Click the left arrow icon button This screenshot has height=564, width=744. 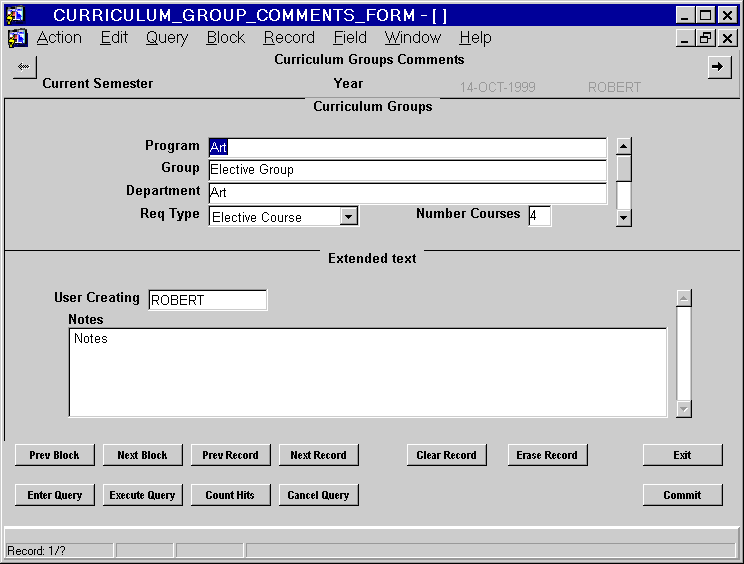click(25, 67)
